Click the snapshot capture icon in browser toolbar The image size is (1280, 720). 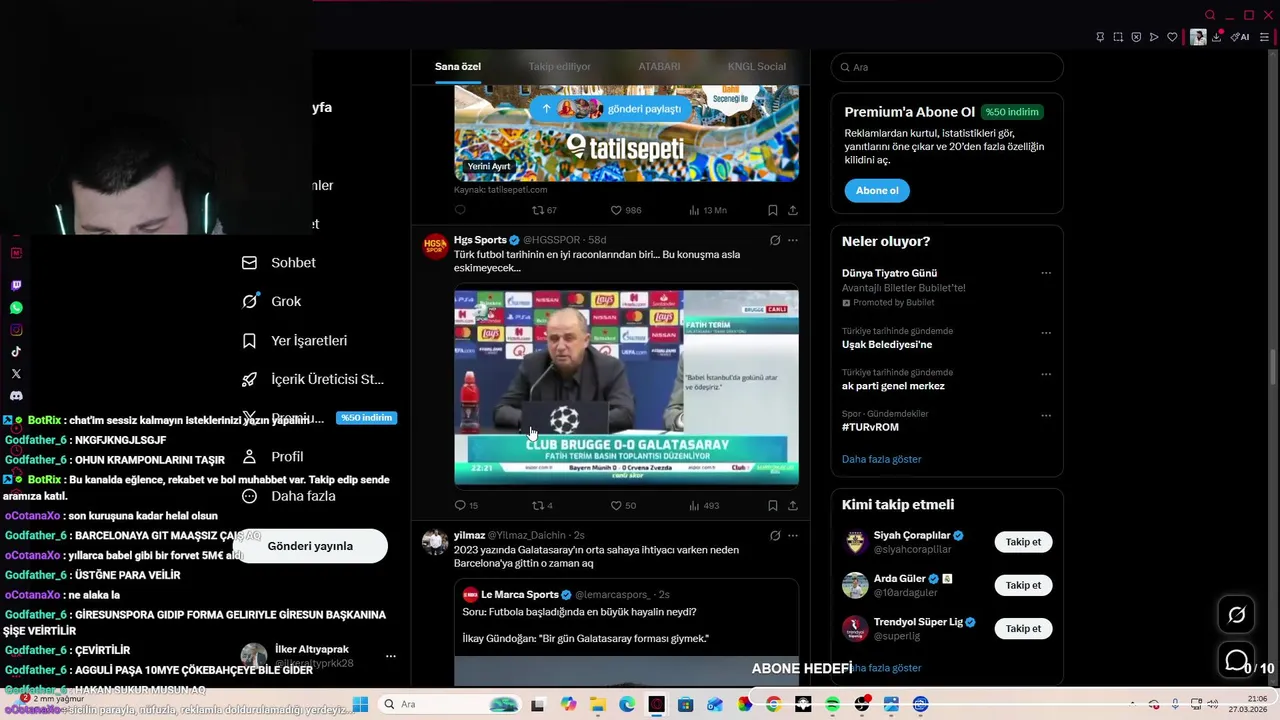(x=1118, y=37)
